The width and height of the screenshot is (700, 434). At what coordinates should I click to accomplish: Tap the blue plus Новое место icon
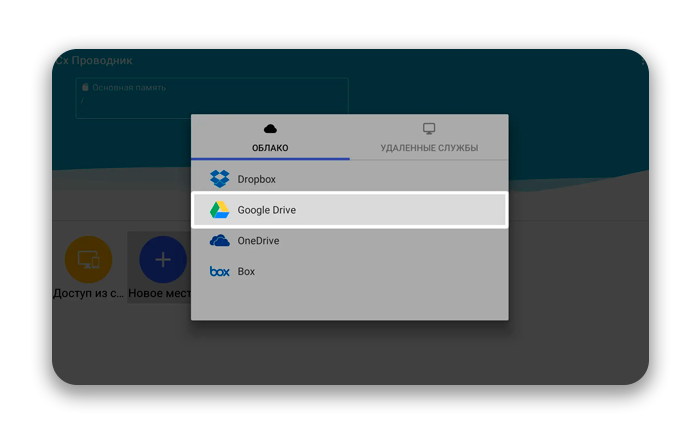click(162, 260)
